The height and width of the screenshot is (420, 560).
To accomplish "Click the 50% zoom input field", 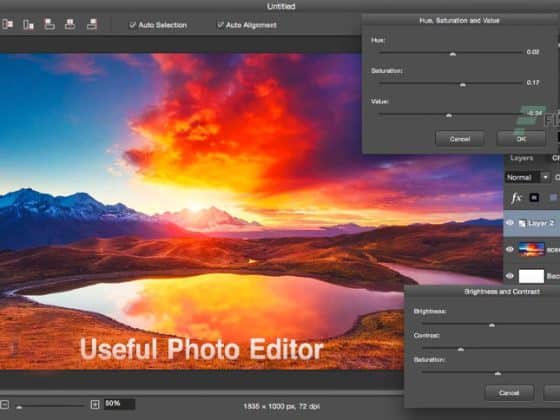I will (x=119, y=404).
